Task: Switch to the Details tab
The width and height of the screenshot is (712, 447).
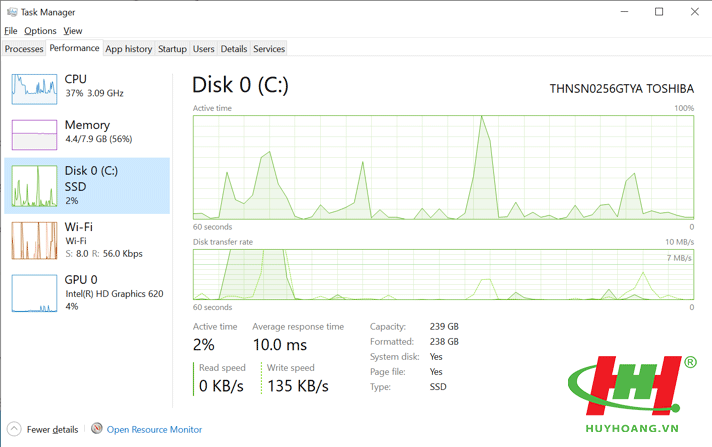Action: point(234,48)
